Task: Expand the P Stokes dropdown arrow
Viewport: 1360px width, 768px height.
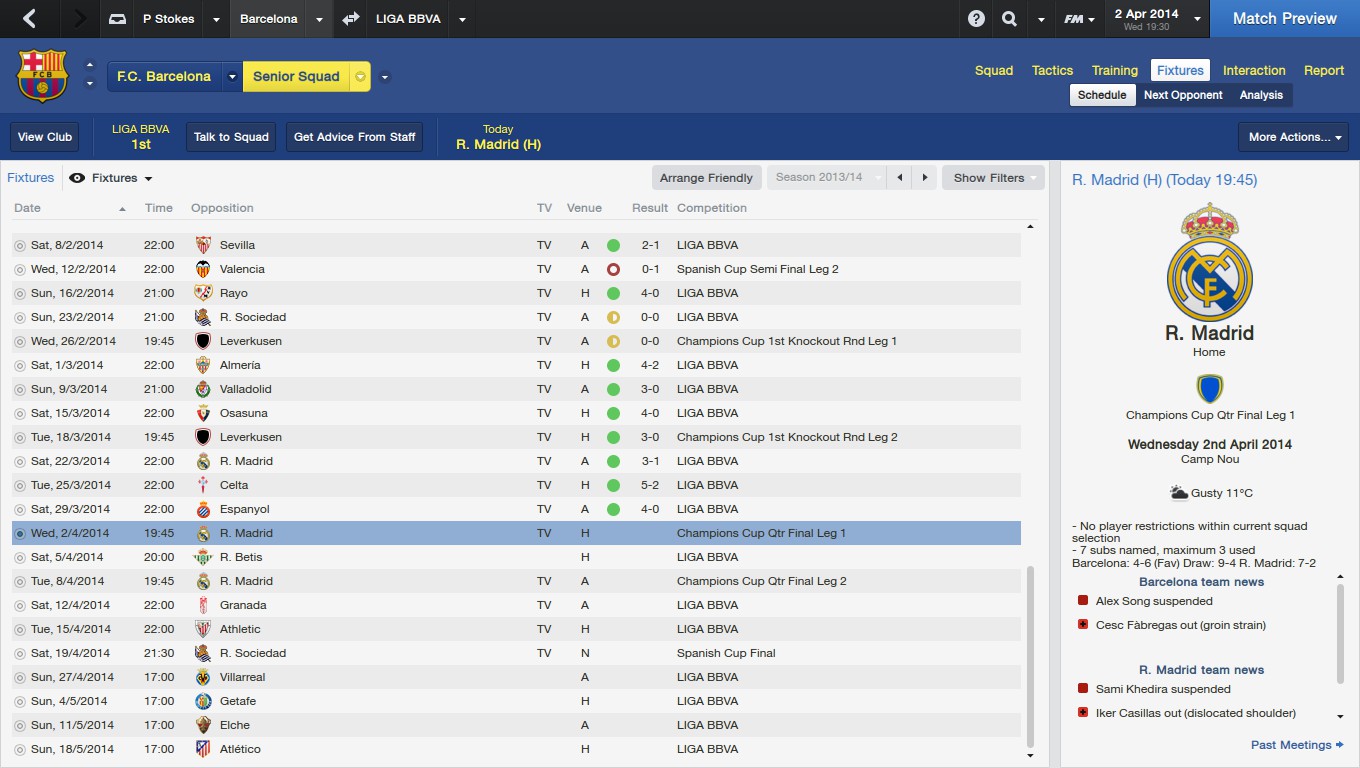Action: [216, 19]
